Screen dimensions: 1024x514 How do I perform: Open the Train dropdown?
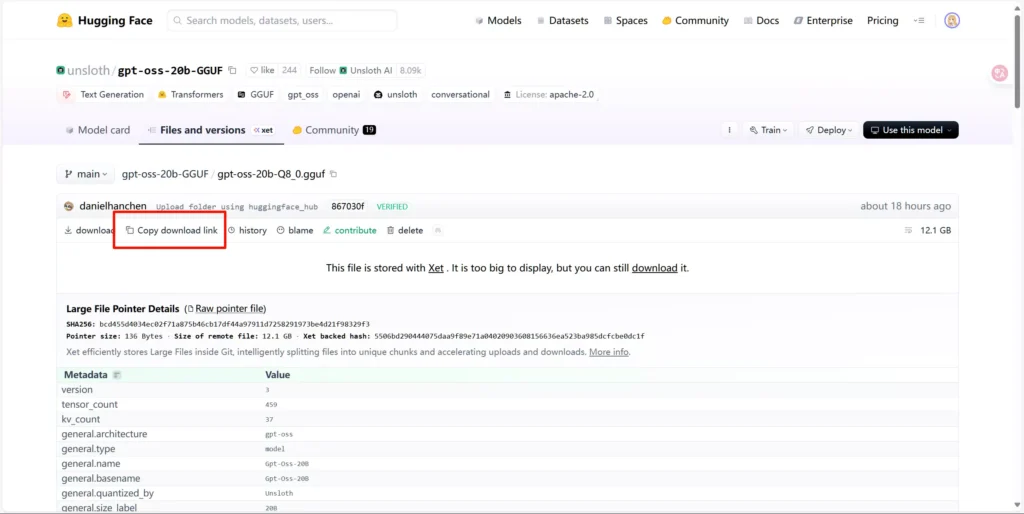pos(769,130)
